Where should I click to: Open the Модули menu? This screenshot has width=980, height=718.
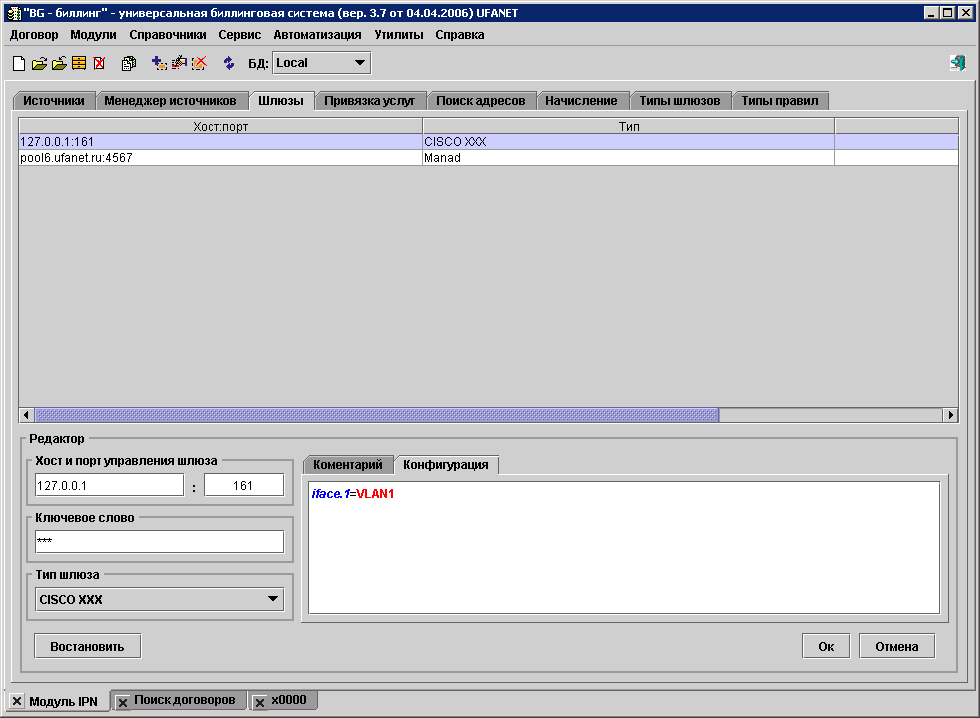pyautogui.click(x=93, y=34)
